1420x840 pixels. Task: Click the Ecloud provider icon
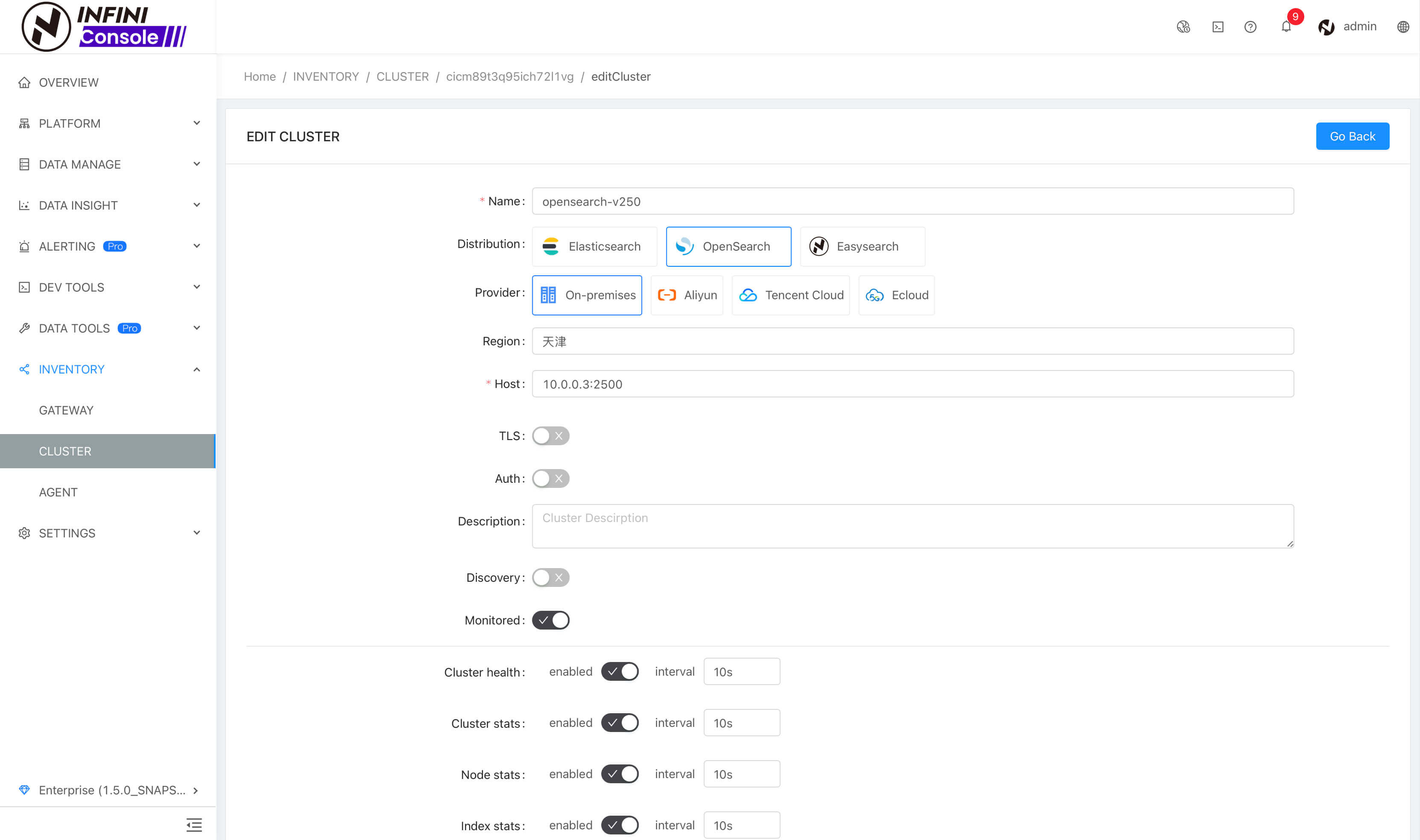click(877, 295)
